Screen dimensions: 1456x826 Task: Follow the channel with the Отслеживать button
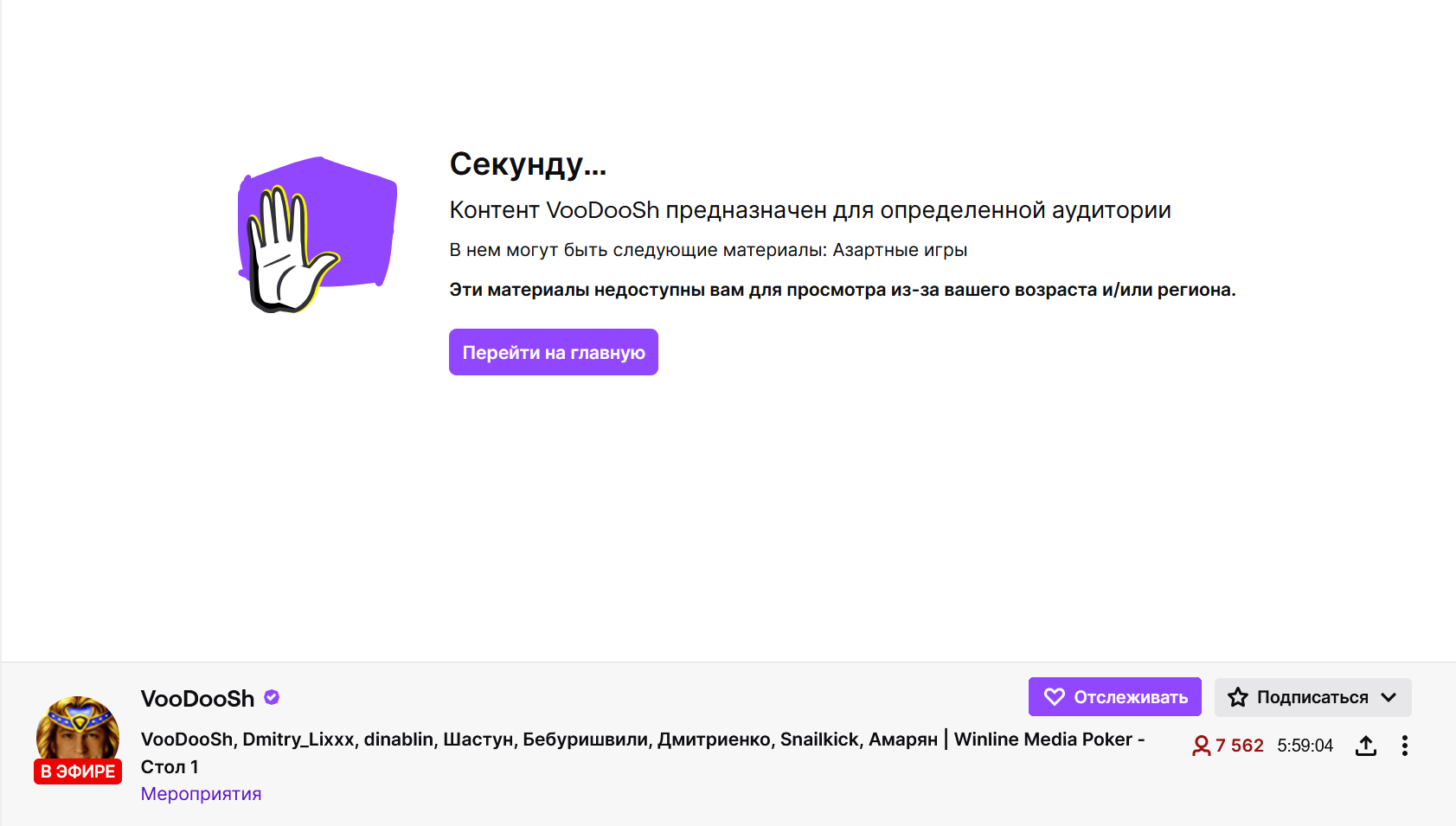(x=1114, y=697)
